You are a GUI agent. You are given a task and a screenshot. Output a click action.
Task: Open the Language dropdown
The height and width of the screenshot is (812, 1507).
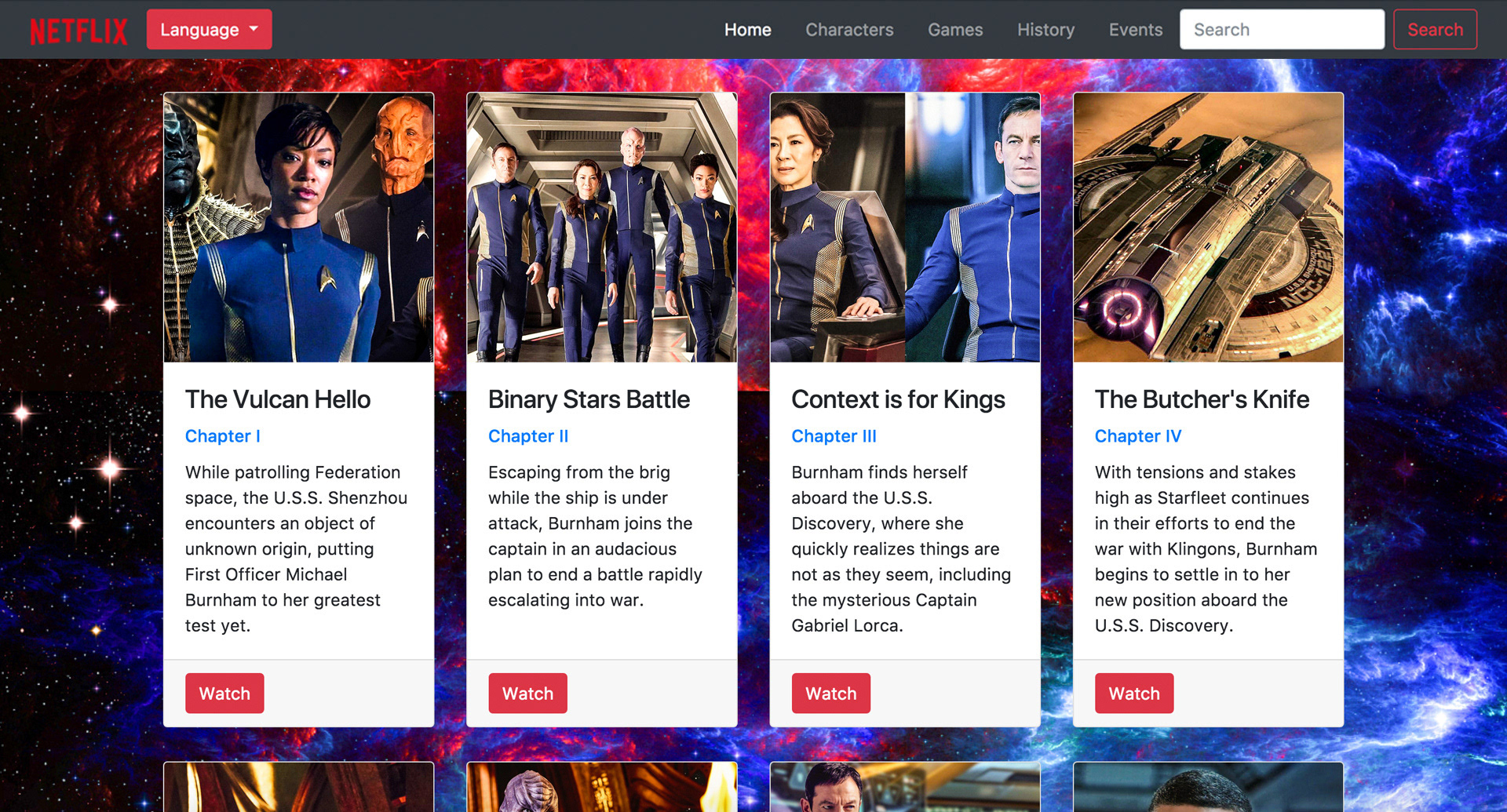(209, 30)
